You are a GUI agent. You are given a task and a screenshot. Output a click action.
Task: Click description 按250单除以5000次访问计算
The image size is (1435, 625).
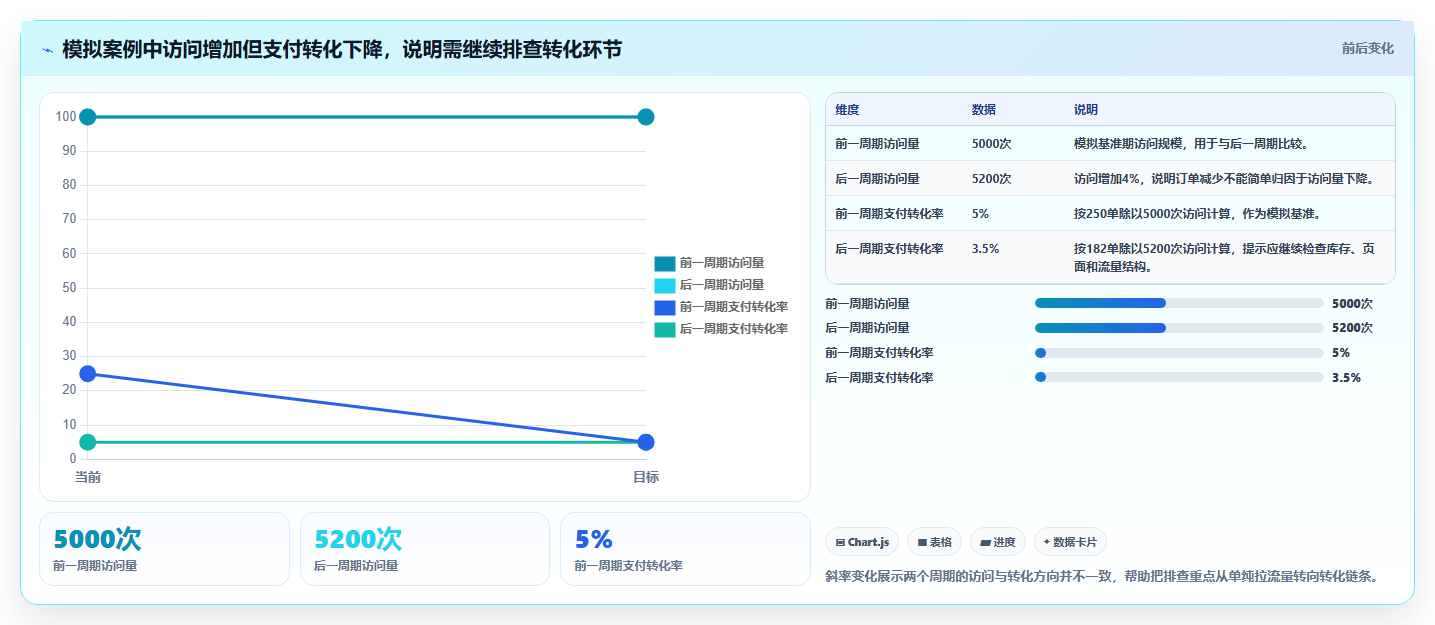1197,214
